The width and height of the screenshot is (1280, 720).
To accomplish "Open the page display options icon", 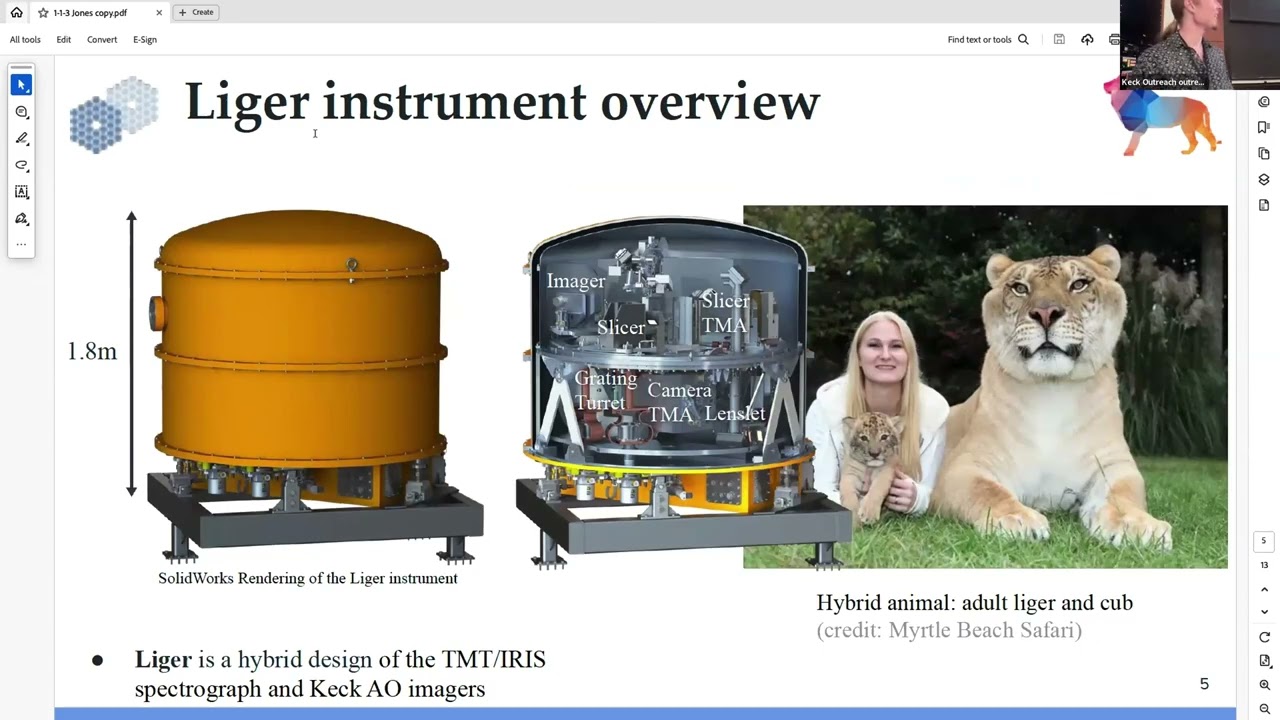I will 1264,661.
